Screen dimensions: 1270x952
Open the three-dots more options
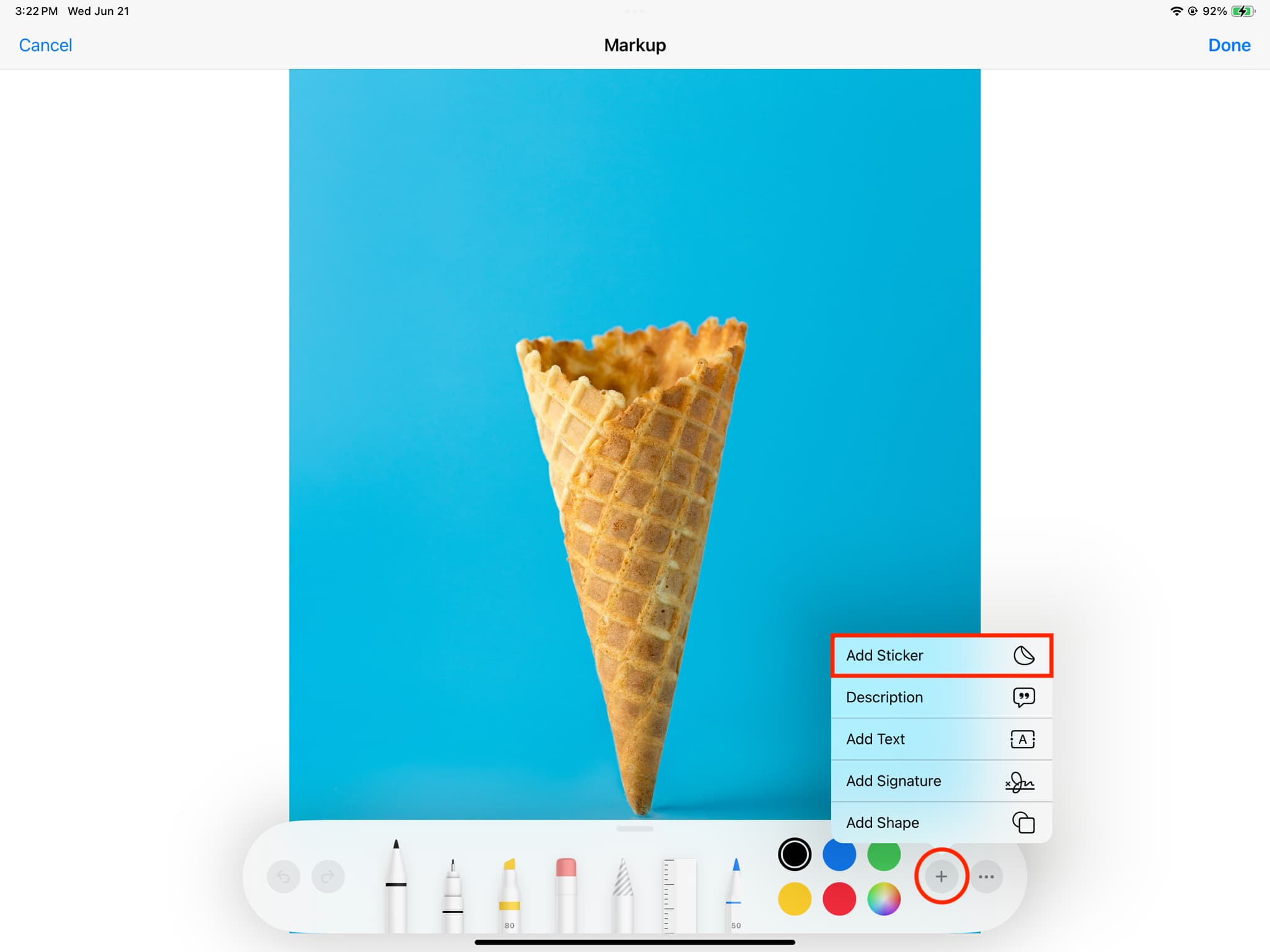point(986,876)
